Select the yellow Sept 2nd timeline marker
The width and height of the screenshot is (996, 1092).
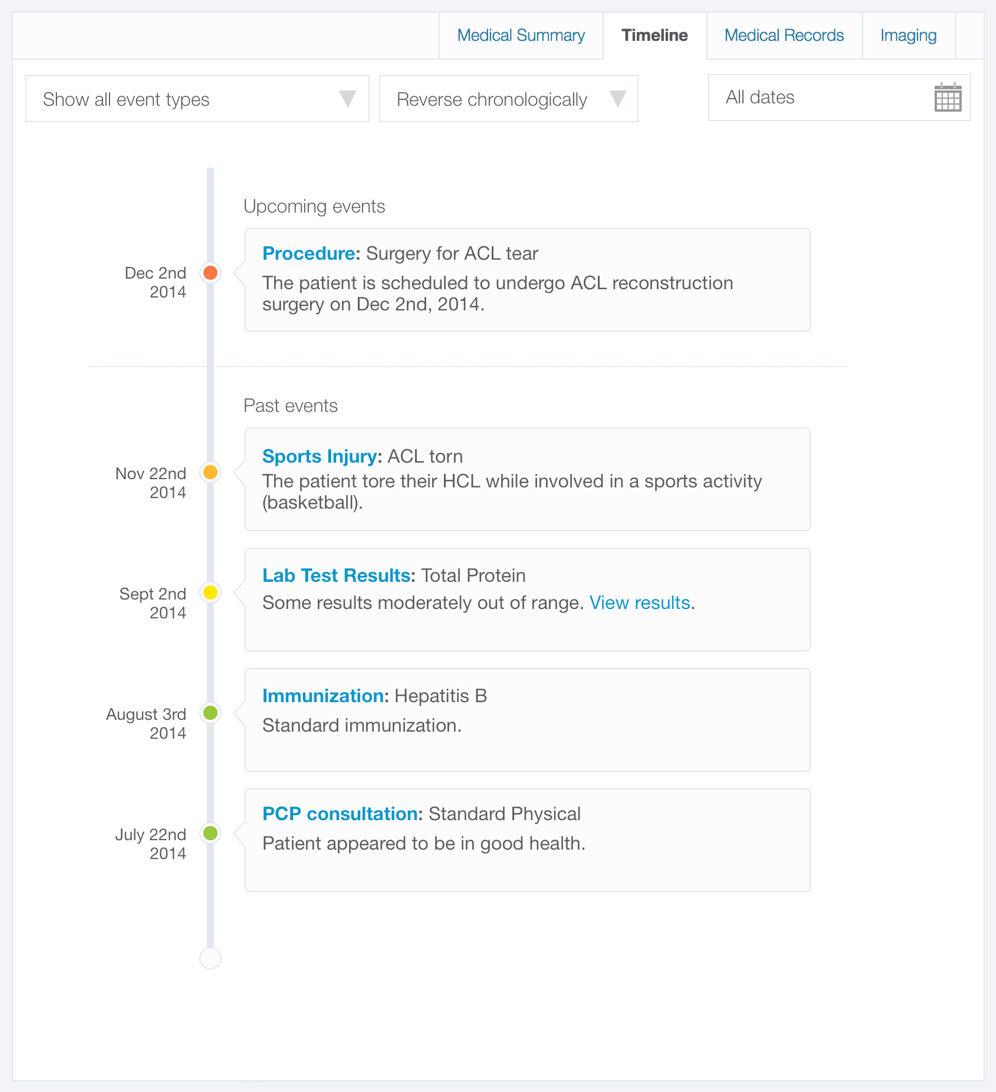(x=210, y=593)
